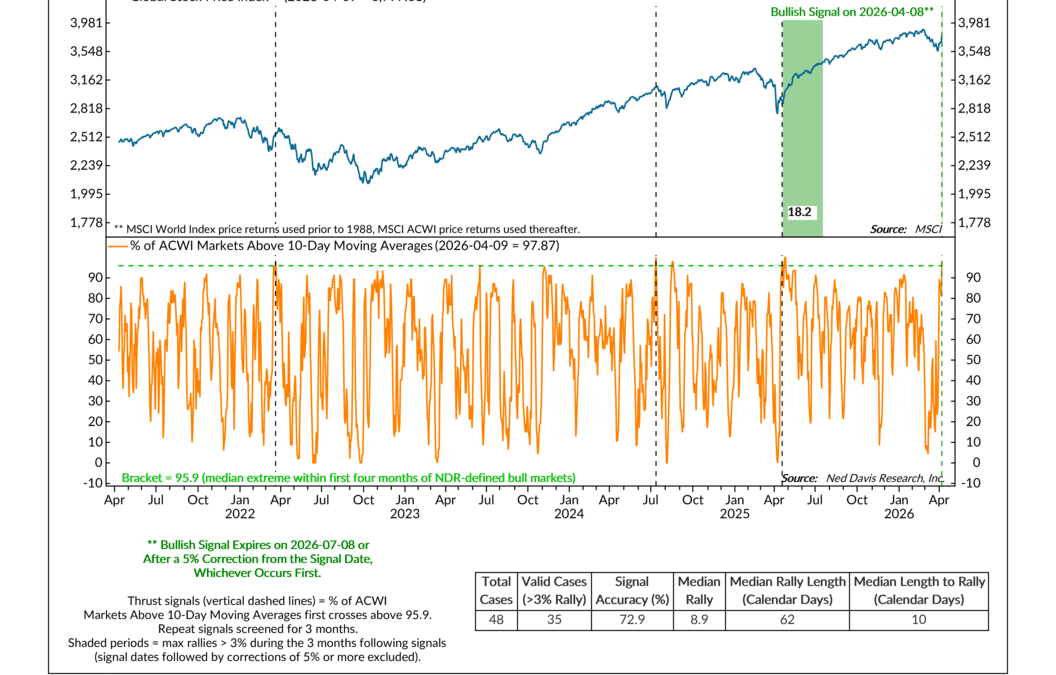
Task: Select the Bullish Signal Expires note
Action: click(x=260, y=559)
